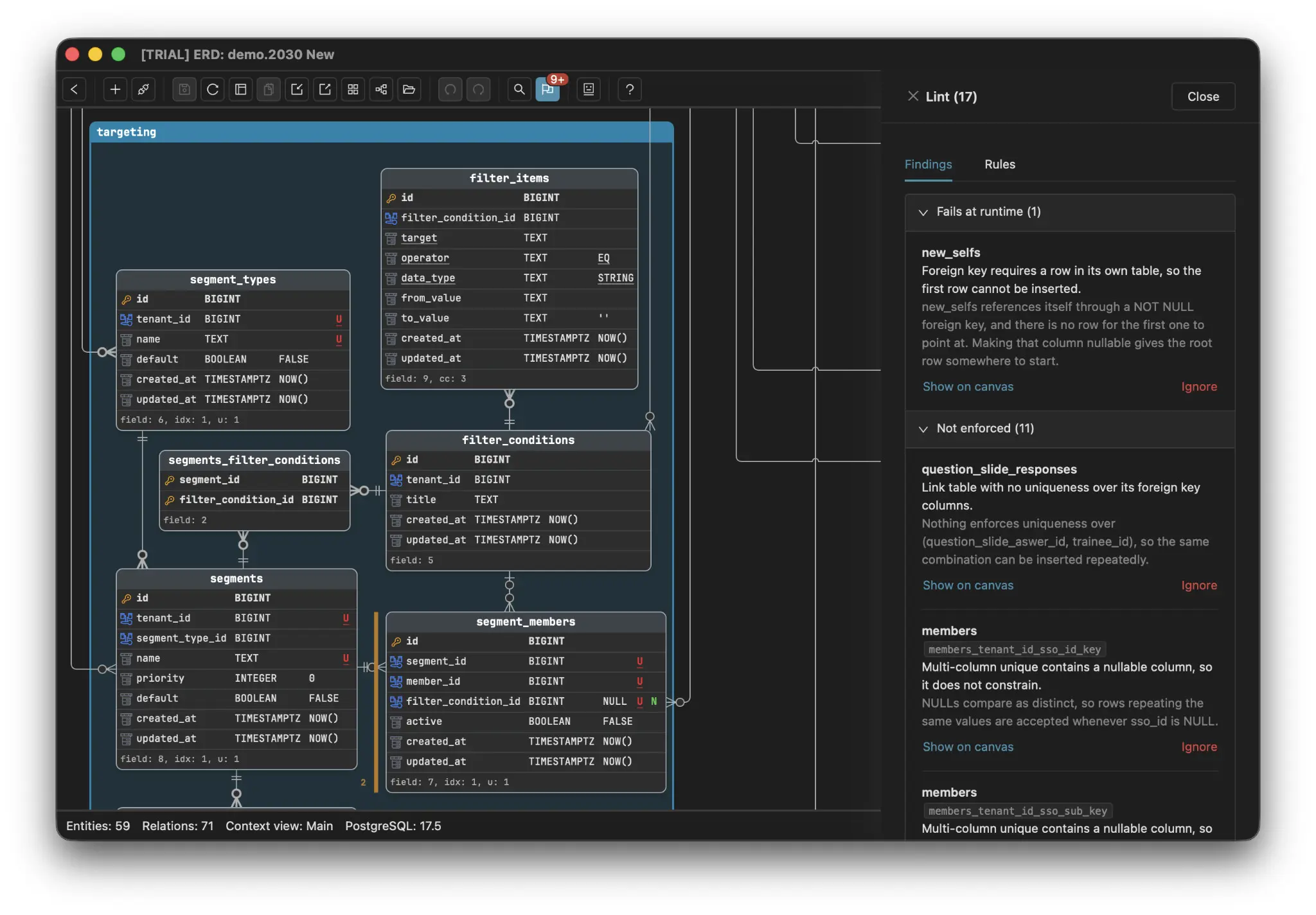Viewport: 1316px width, 915px height.
Task: Open help with the question mark icon
Action: click(x=630, y=89)
